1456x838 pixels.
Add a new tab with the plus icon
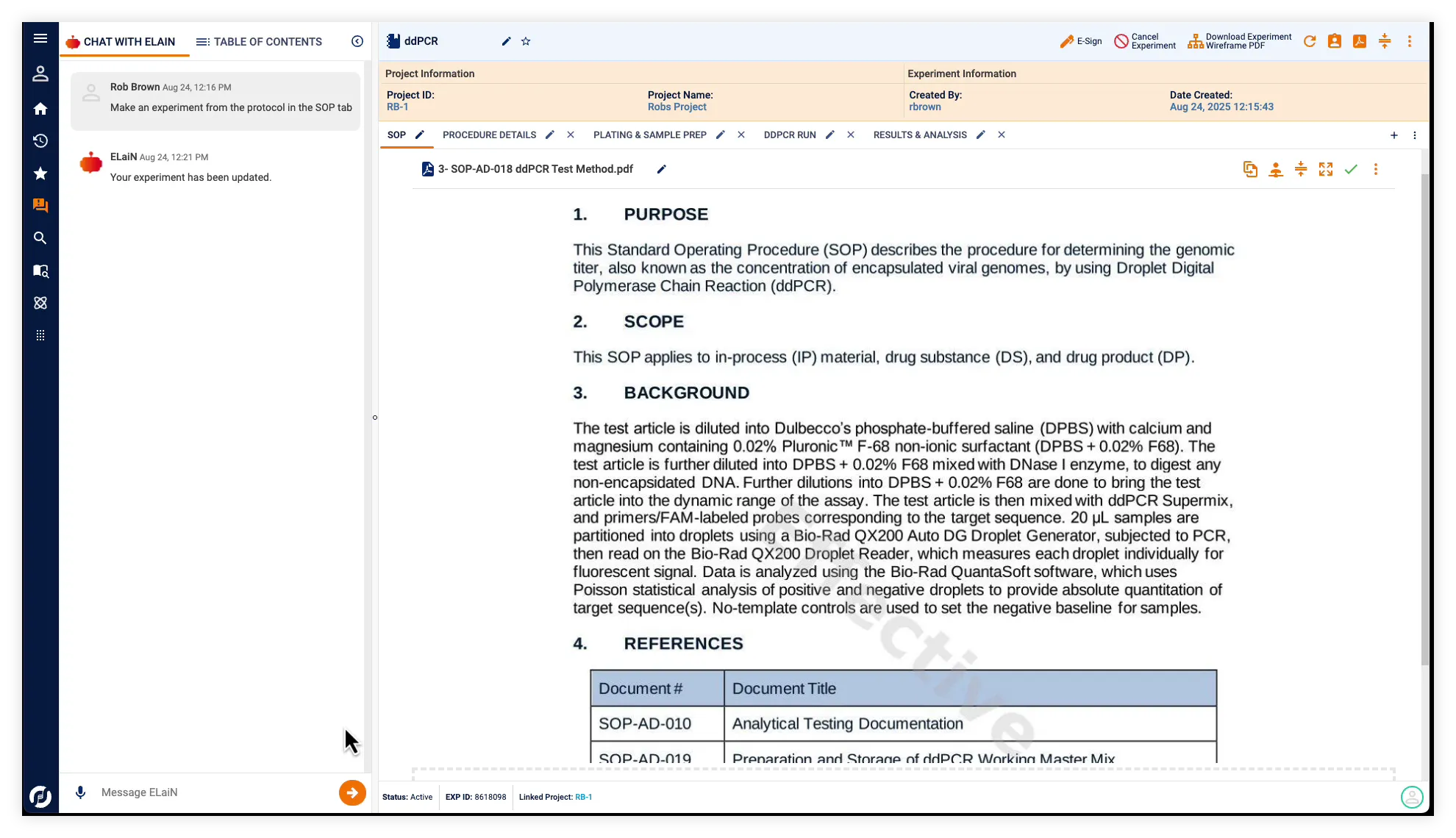pyautogui.click(x=1394, y=135)
